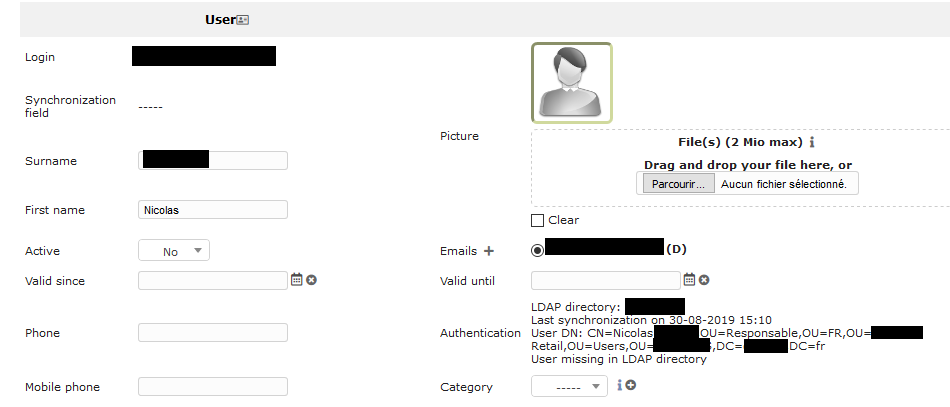
Task: Click the Mobile phone input field
Action: [x=213, y=386]
